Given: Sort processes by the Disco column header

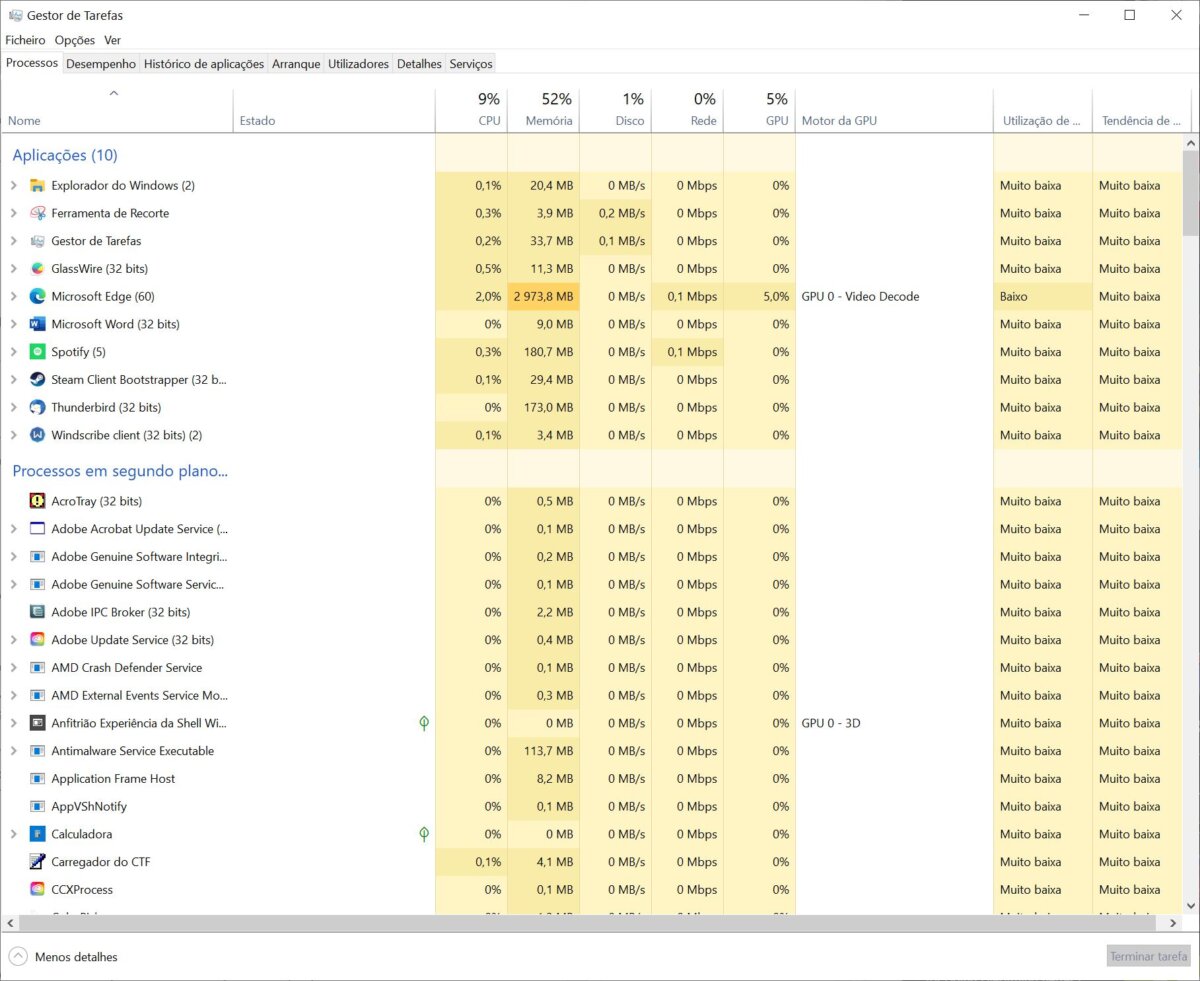Looking at the screenshot, I should [x=616, y=110].
